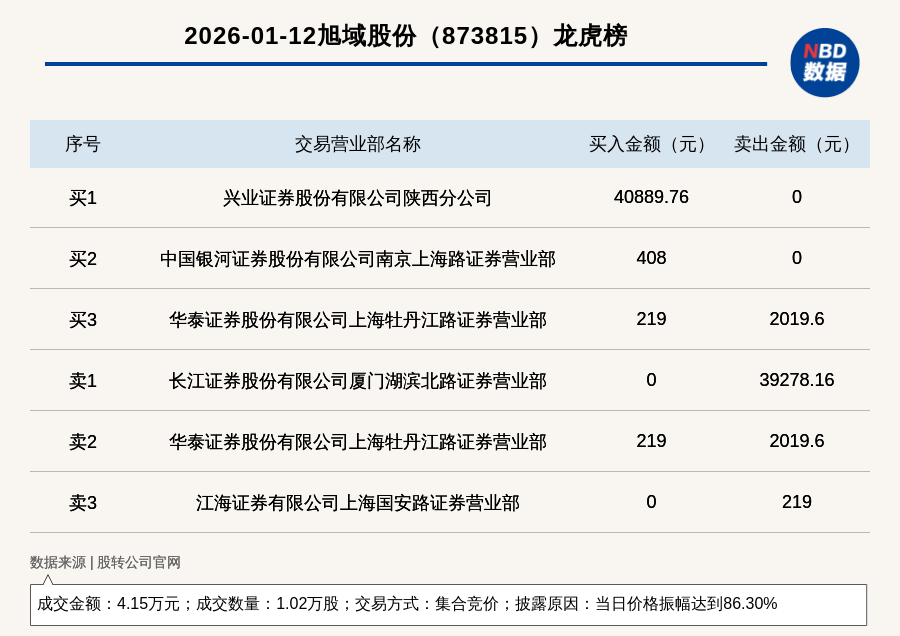Image resolution: width=900 pixels, height=636 pixels.
Task: Click the 交易营业部名称 column header
Action: click(x=357, y=144)
